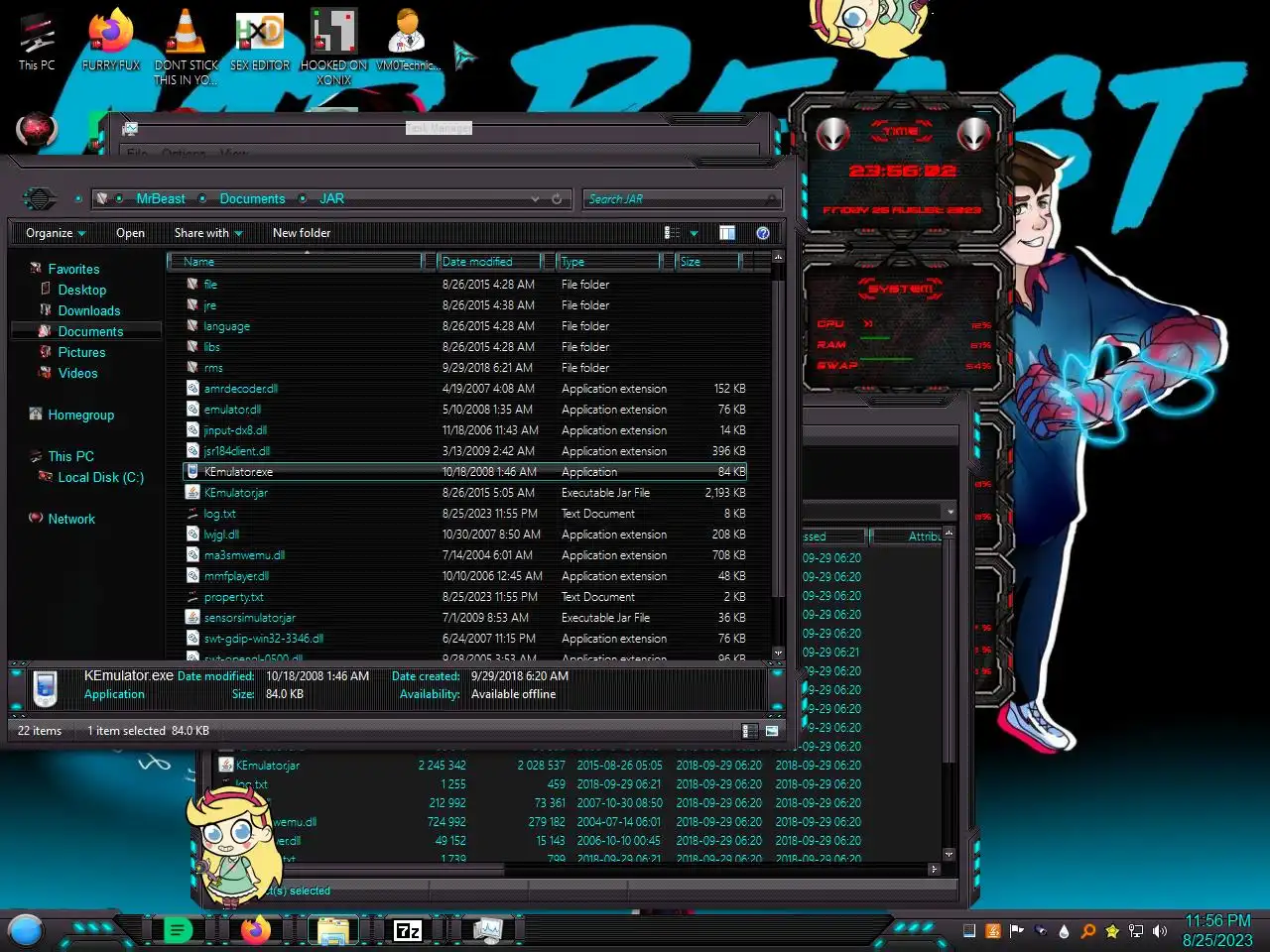The width and height of the screenshot is (1270, 952).
Task: Open Firefox from the taskbar
Action: (256, 930)
